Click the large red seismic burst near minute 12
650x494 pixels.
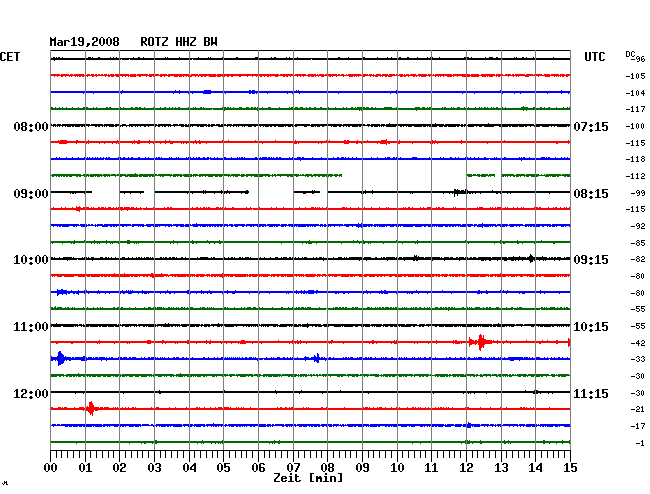(x=480, y=342)
